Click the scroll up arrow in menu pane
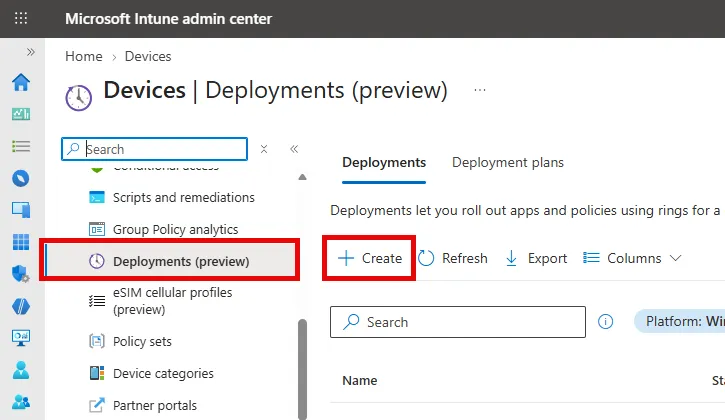This screenshot has width=725, height=420. [x=302, y=177]
